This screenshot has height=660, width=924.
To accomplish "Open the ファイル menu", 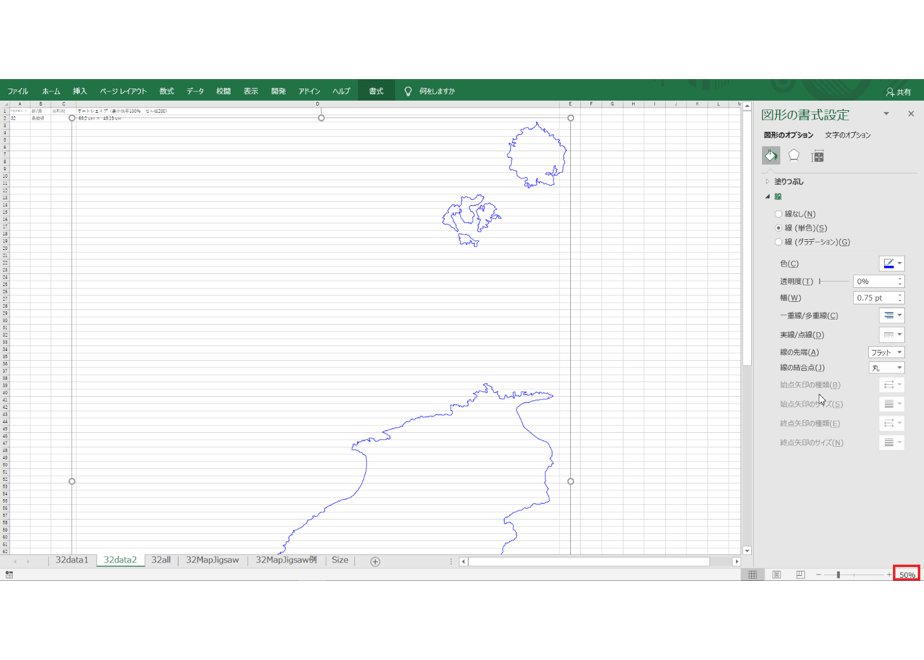I will 18,91.
